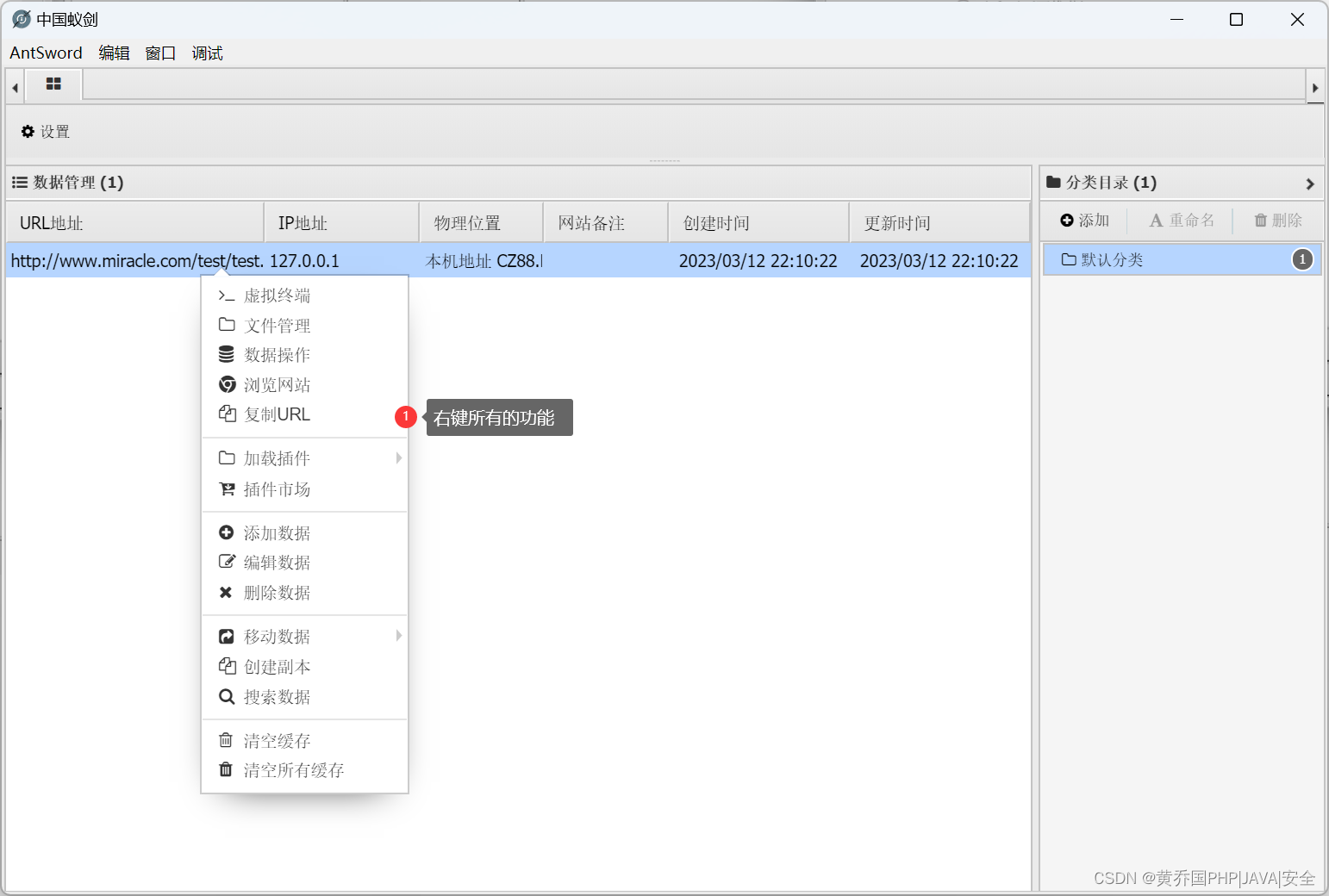The height and width of the screenshot is (896, 1329).
Task: Click the database stack icon beside 数据操作
Action: click(227, 354)
